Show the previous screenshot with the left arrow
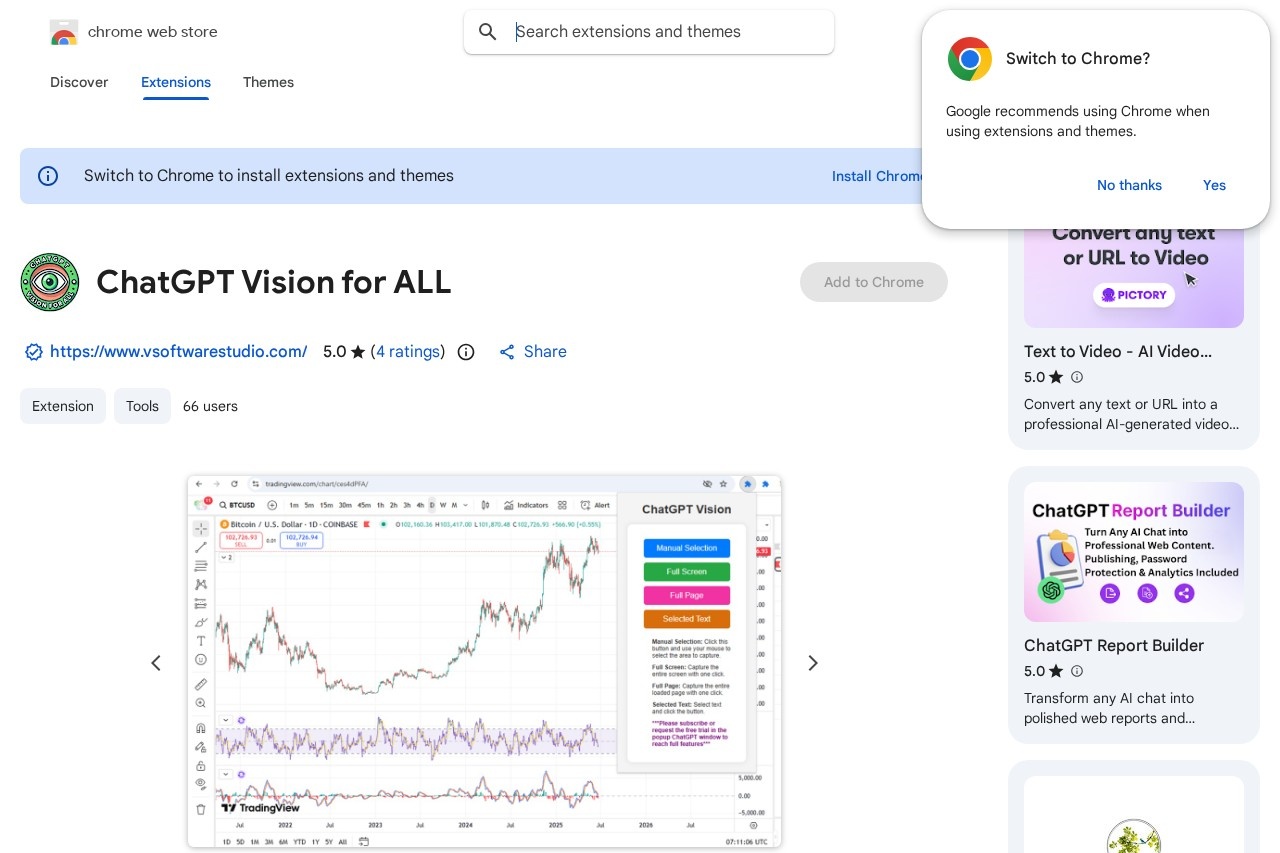This screenshot has width=1280, height=853. tap(156, 663)
